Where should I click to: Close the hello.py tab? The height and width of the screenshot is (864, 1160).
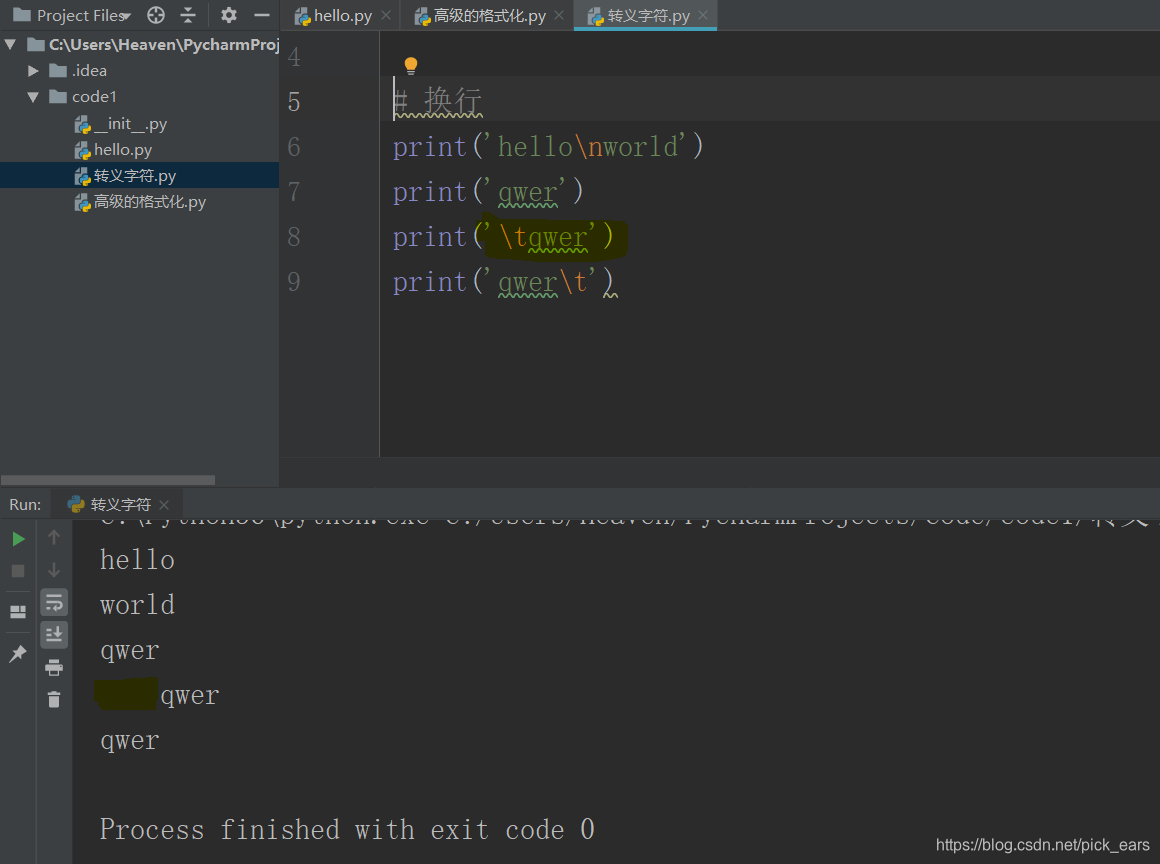click(386, 16)
